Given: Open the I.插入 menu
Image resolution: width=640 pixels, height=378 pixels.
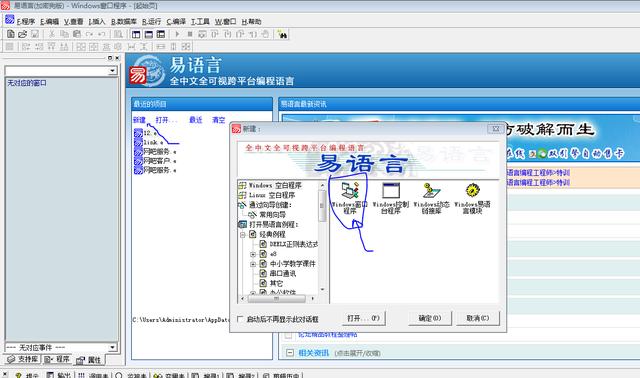Looking at the screenshot, I should 97,22.
